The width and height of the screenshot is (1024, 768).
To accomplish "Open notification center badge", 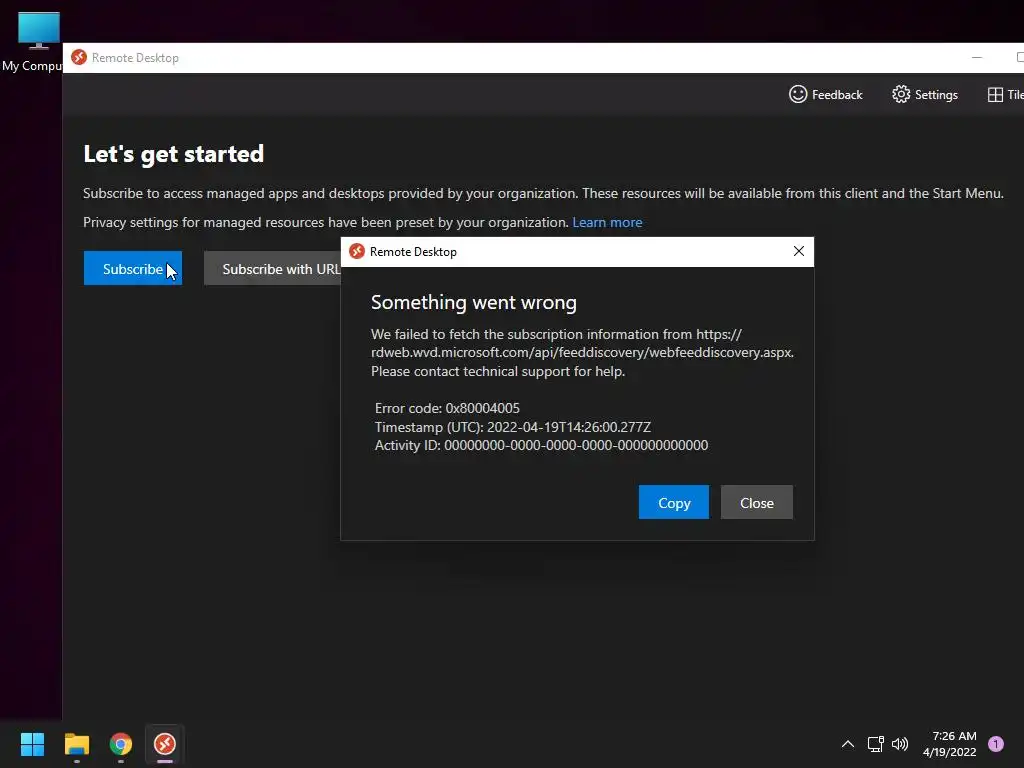I will 995,744.
